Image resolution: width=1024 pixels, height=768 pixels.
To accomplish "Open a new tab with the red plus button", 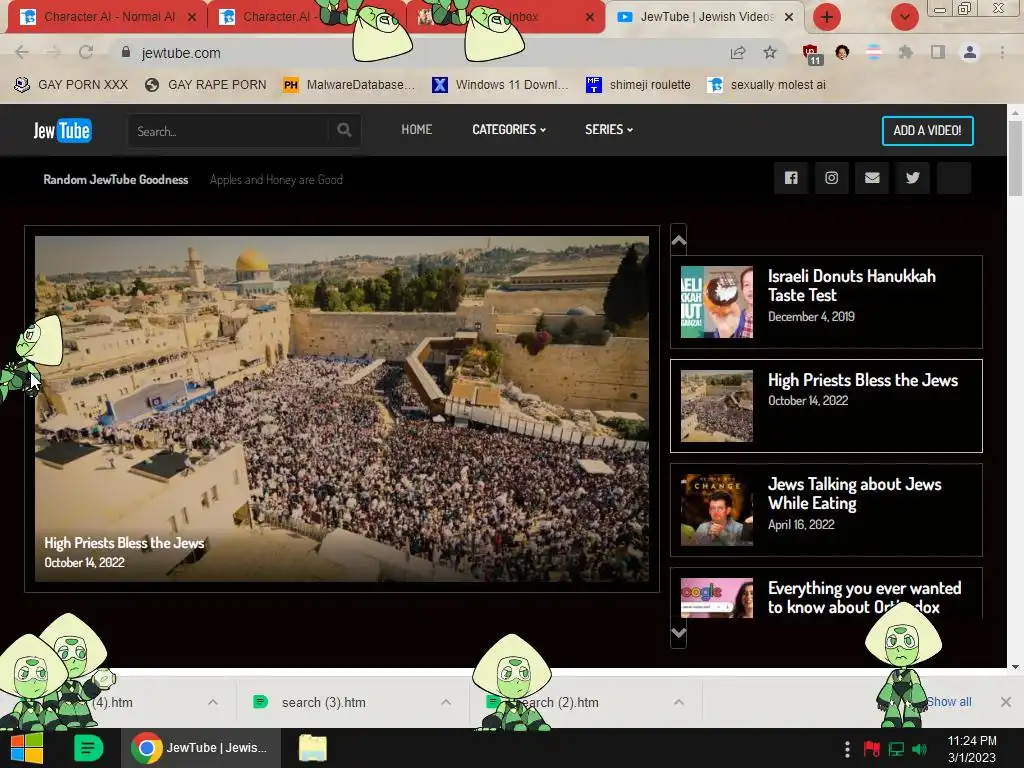I will (x=827, y=17).
